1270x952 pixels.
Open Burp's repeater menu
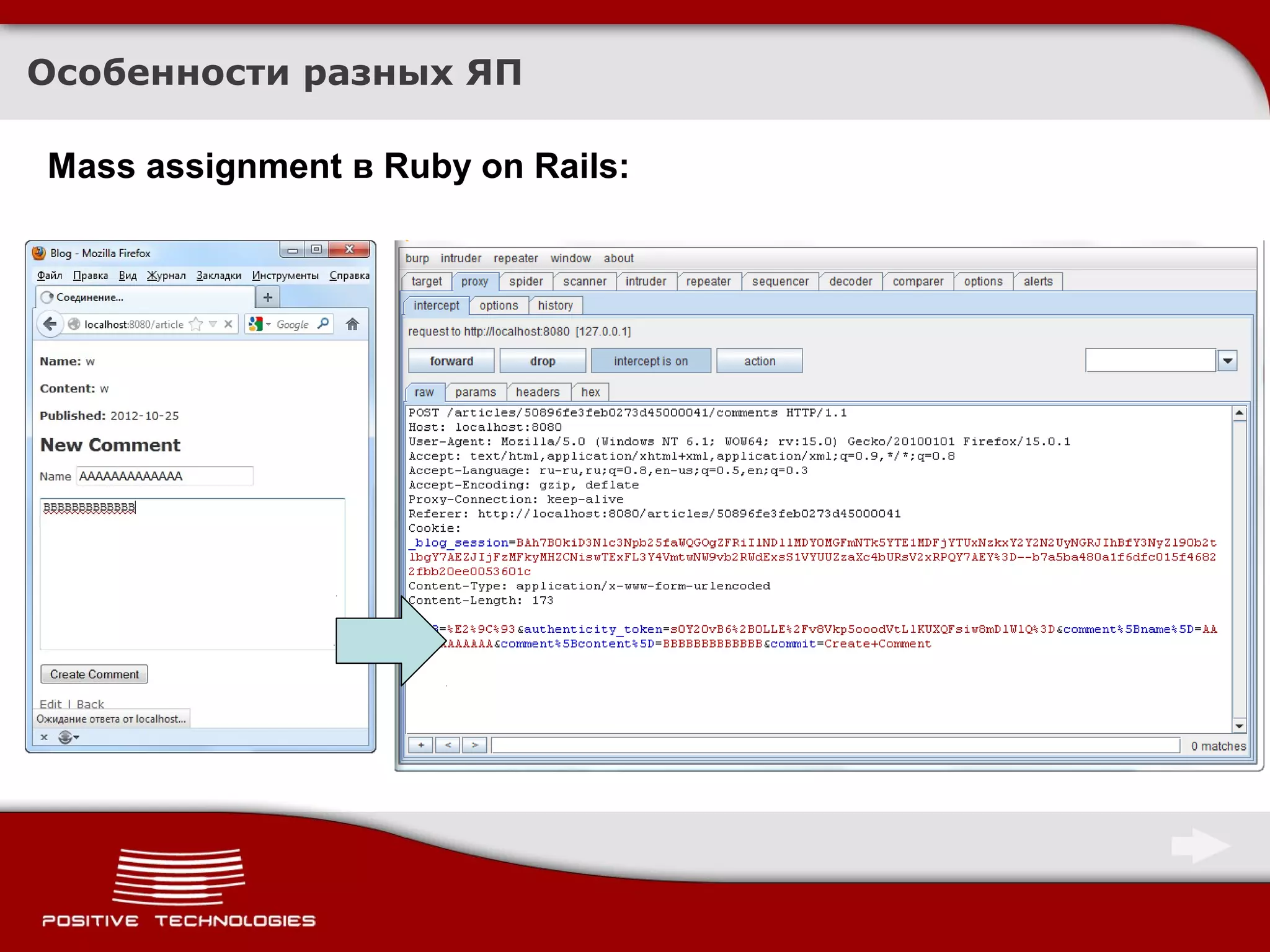tap(516, 258)
